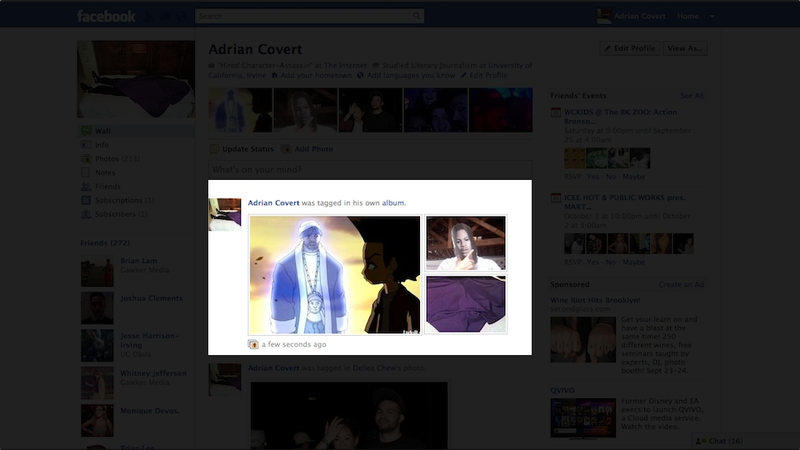Viewport: 800px width, 450px height.
Task: Click the Info sidebar icon
Action: click(x=86, y=145)
